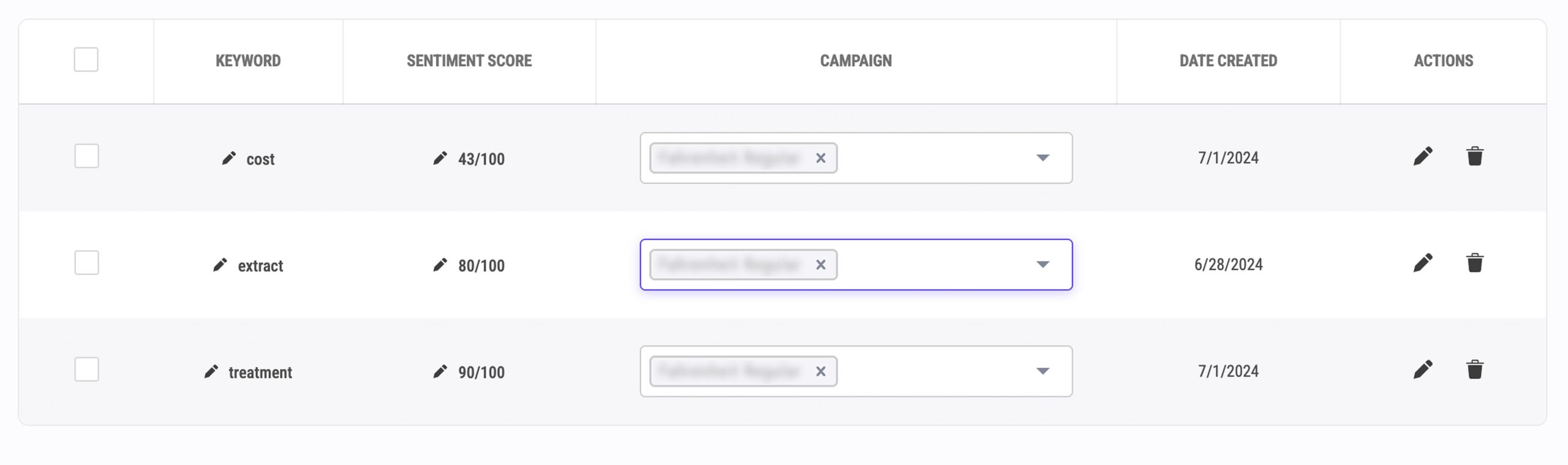Open the campaign dropdown arrow for extract

click(1042, 265)
